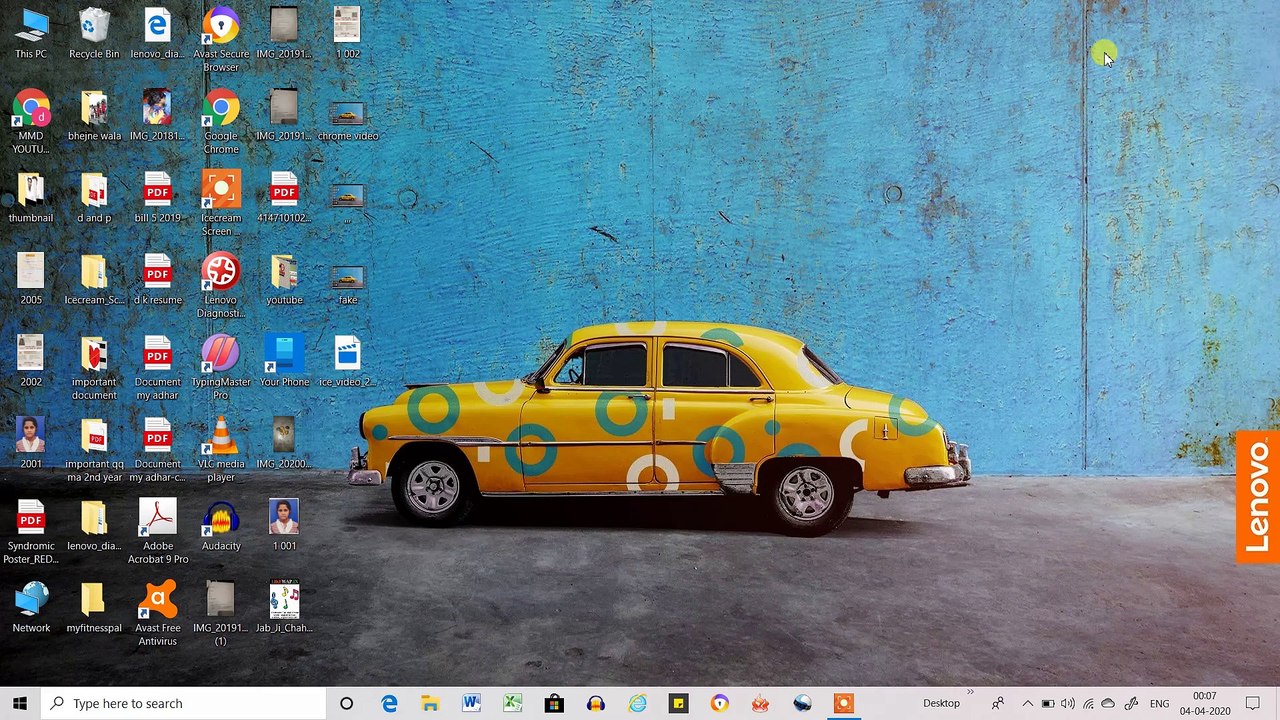Image resolution: width=1280 pixels, height=720 pixels.
Task: Click the Cortana circle button
Action: click(x=346, y=703)
